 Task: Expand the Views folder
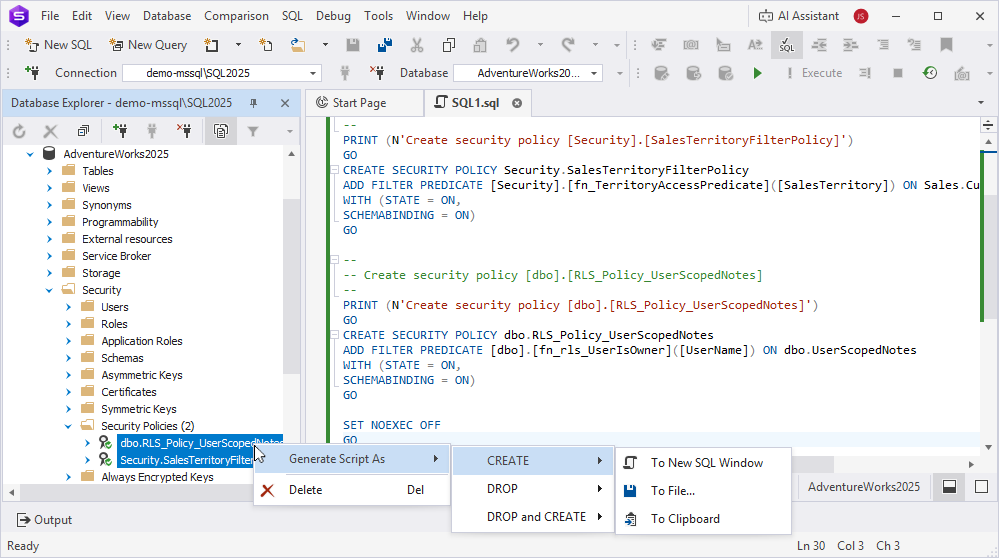coord(49,188)
